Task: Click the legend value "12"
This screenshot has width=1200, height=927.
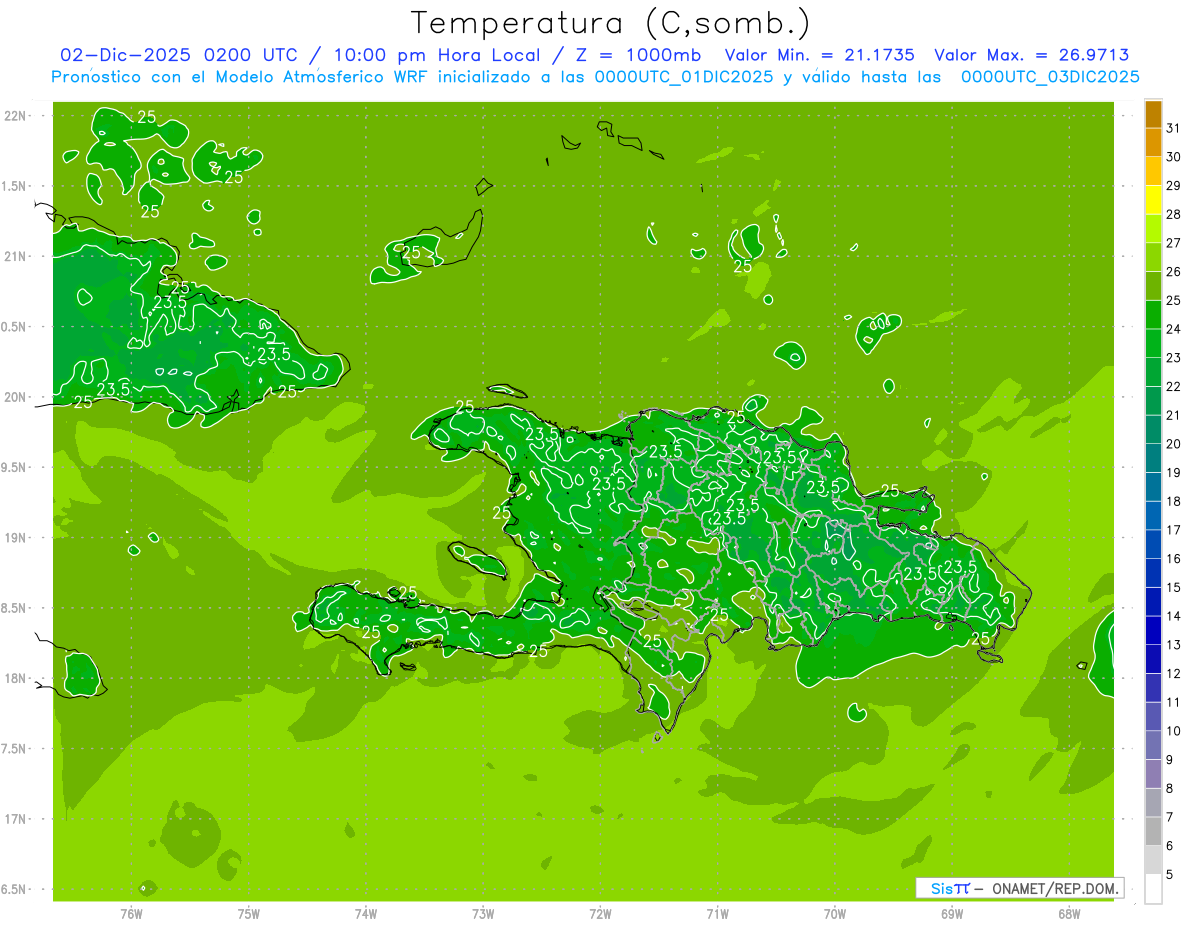Action: [x=1173, y=674]
